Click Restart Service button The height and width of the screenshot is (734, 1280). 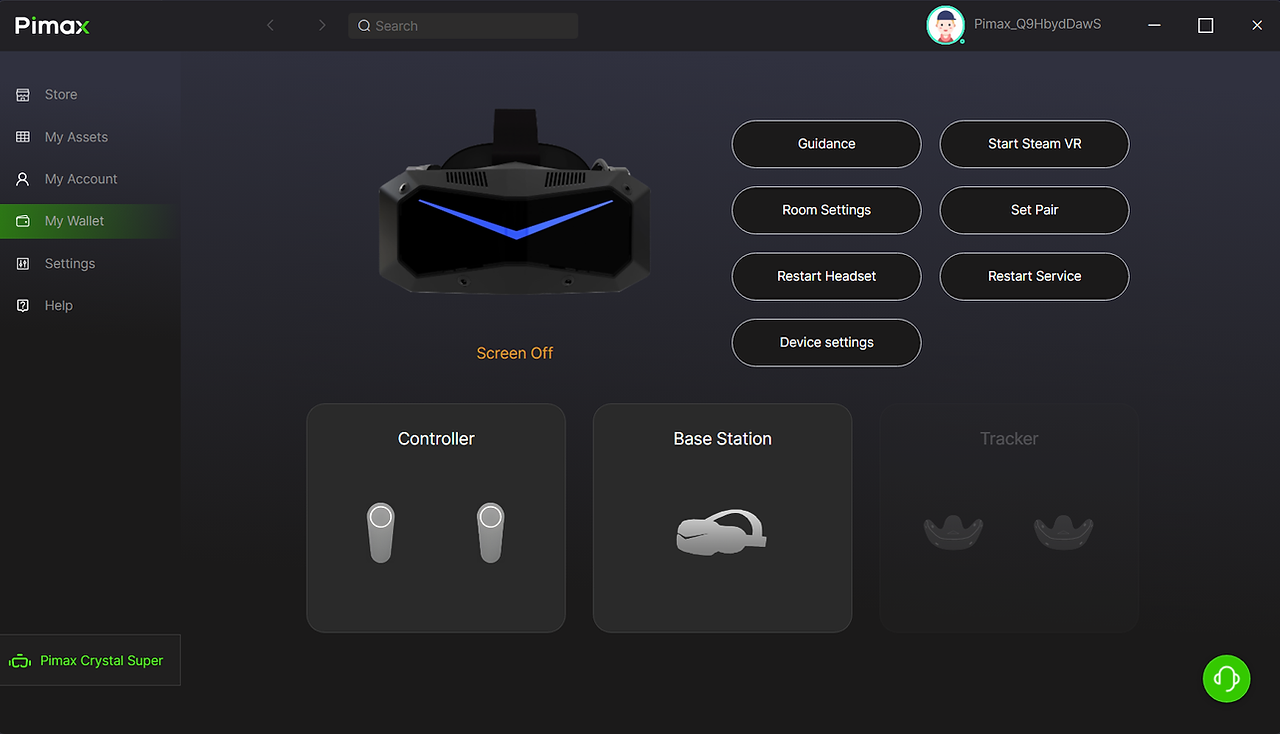point(1034,276)
